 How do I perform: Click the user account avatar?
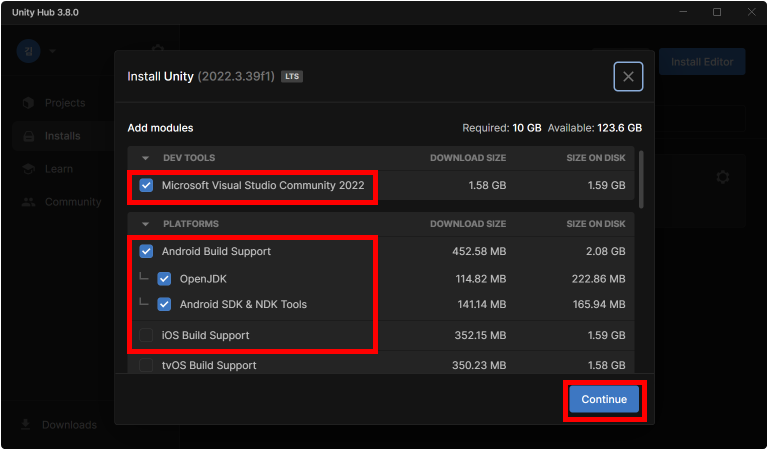[28, 51]
